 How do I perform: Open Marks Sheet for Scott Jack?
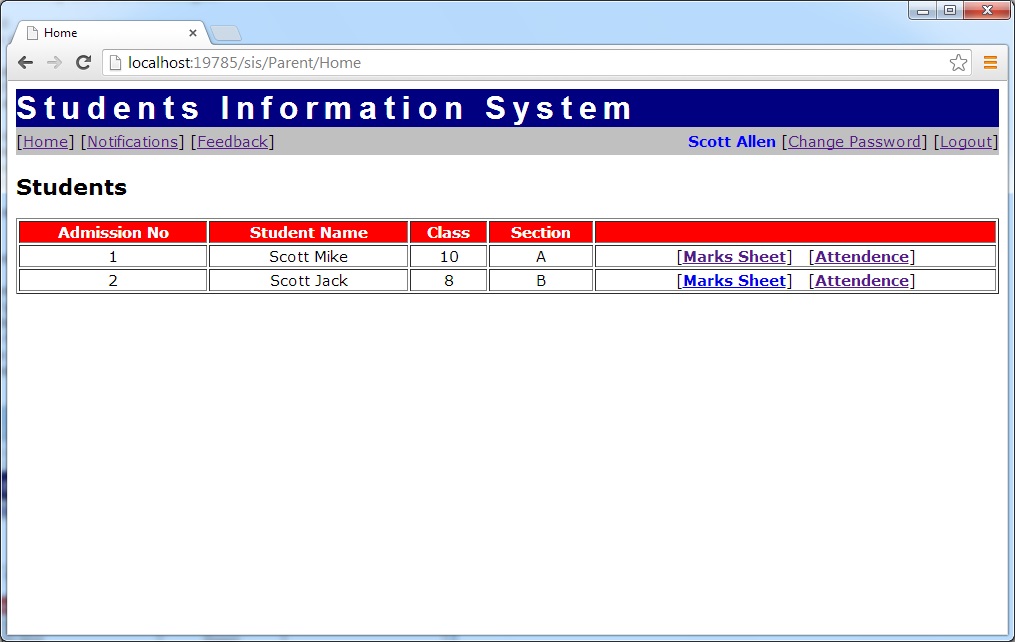[x=735, y=281]
